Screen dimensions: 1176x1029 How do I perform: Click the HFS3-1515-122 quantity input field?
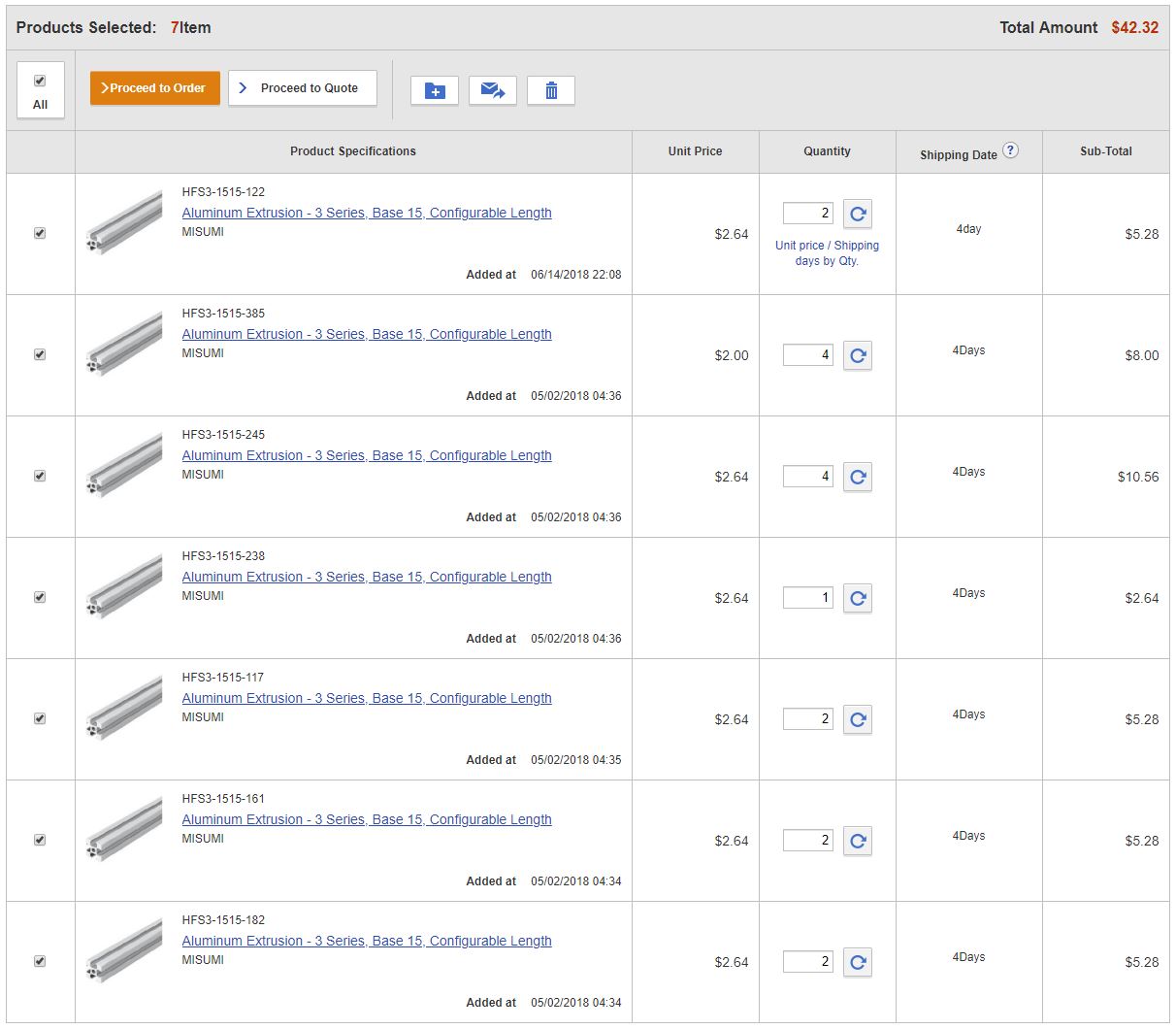806,214
